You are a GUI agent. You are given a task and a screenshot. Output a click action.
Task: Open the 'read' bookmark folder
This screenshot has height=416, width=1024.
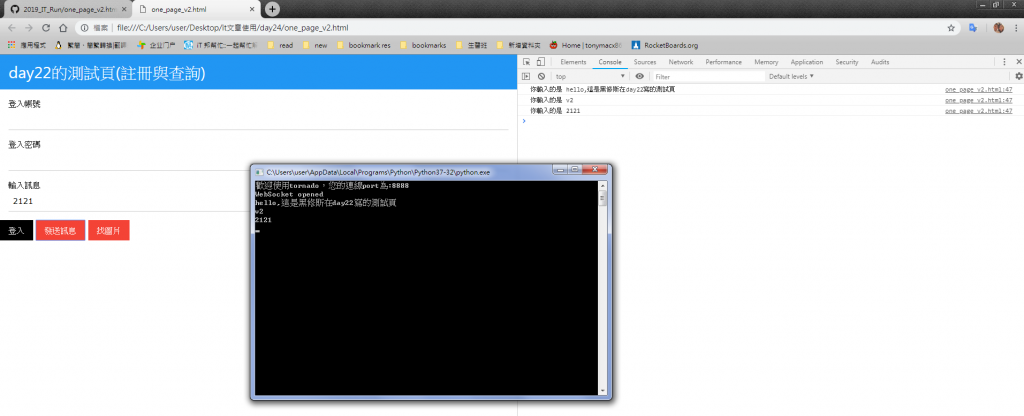[280, 46]
